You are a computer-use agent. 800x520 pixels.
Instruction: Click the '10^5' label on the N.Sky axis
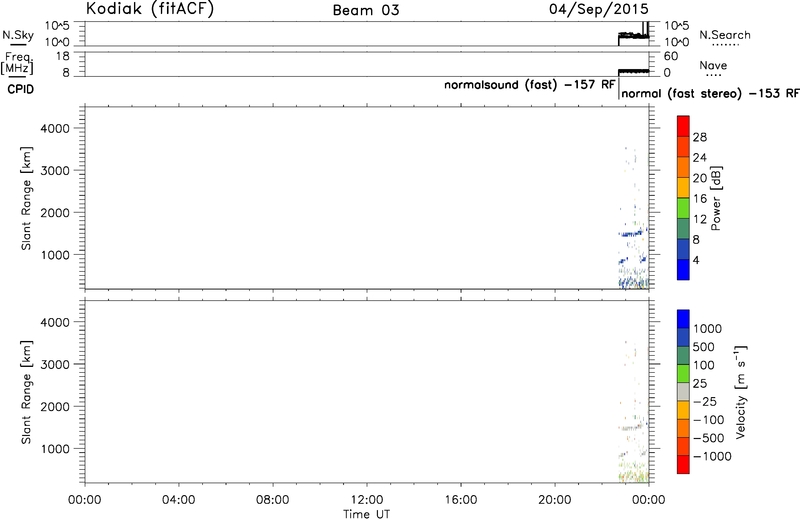click(58, 25)
